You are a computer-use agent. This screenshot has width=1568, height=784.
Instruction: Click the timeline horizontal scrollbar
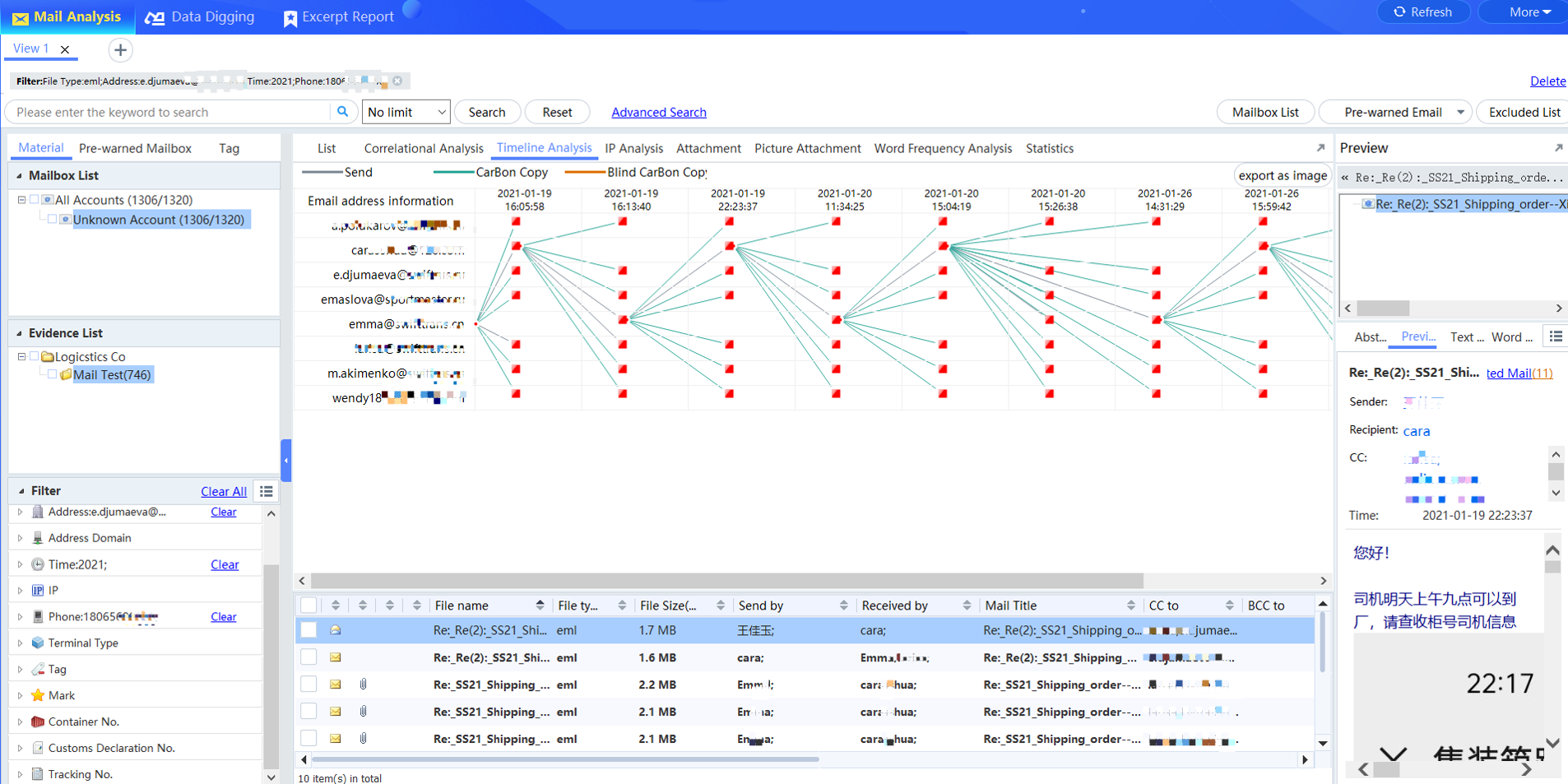point(727,580)
